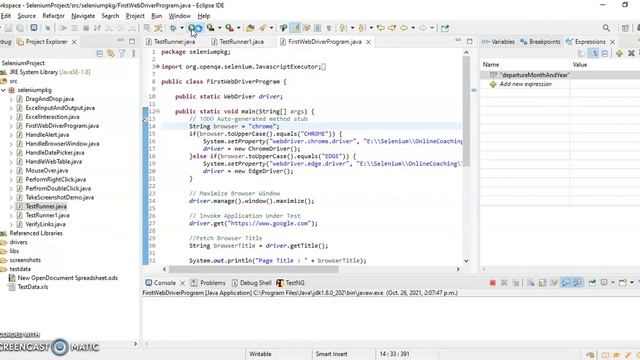Switch to TestRunner1.java editor tab

pyautogui.click(x=238, y=42)
